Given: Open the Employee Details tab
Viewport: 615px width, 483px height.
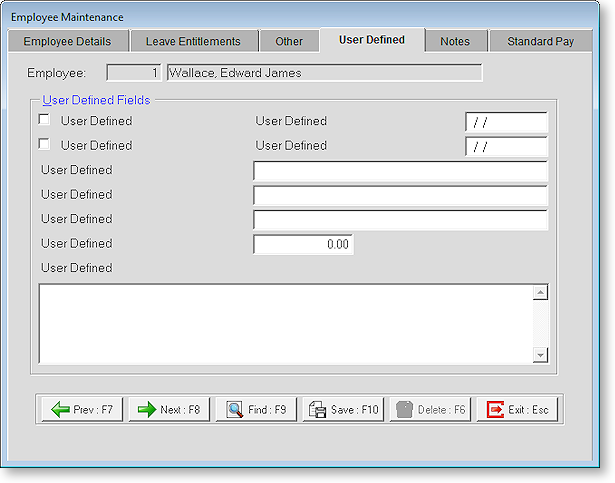Looking at the screenshot, I should pyautogui.click(x=68, y=41).
